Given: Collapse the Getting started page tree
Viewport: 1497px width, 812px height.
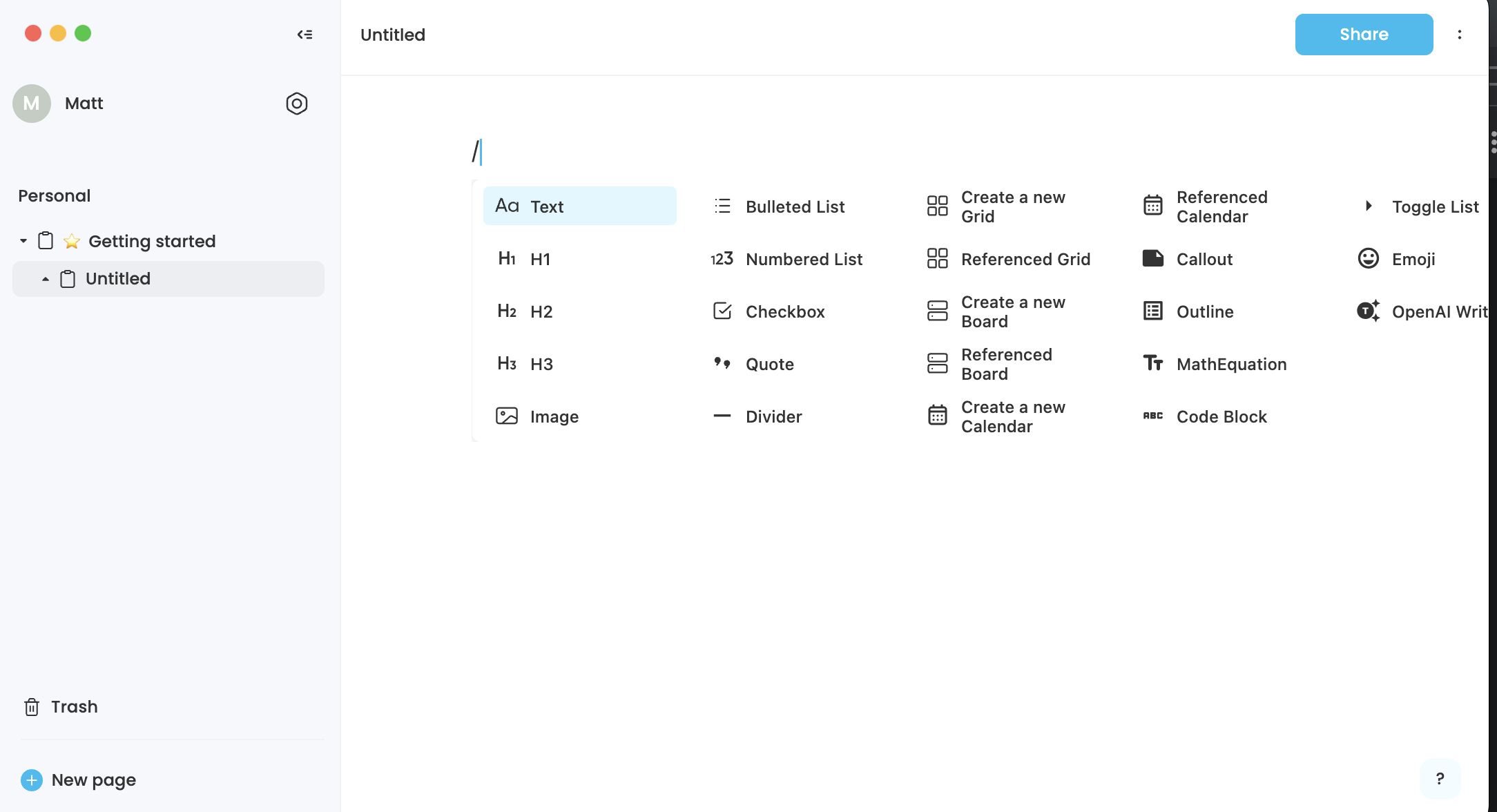Looking at the screenshot, I should pyautogui.click(x=23, y=241).
